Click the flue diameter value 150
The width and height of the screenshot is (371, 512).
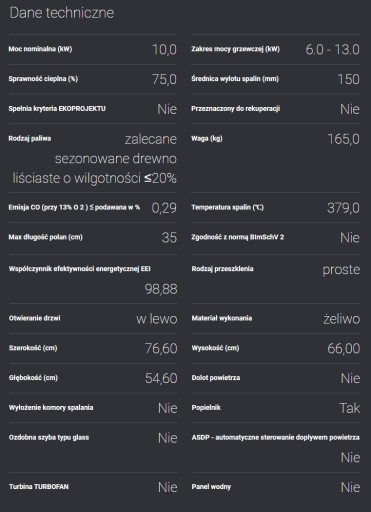348,79
